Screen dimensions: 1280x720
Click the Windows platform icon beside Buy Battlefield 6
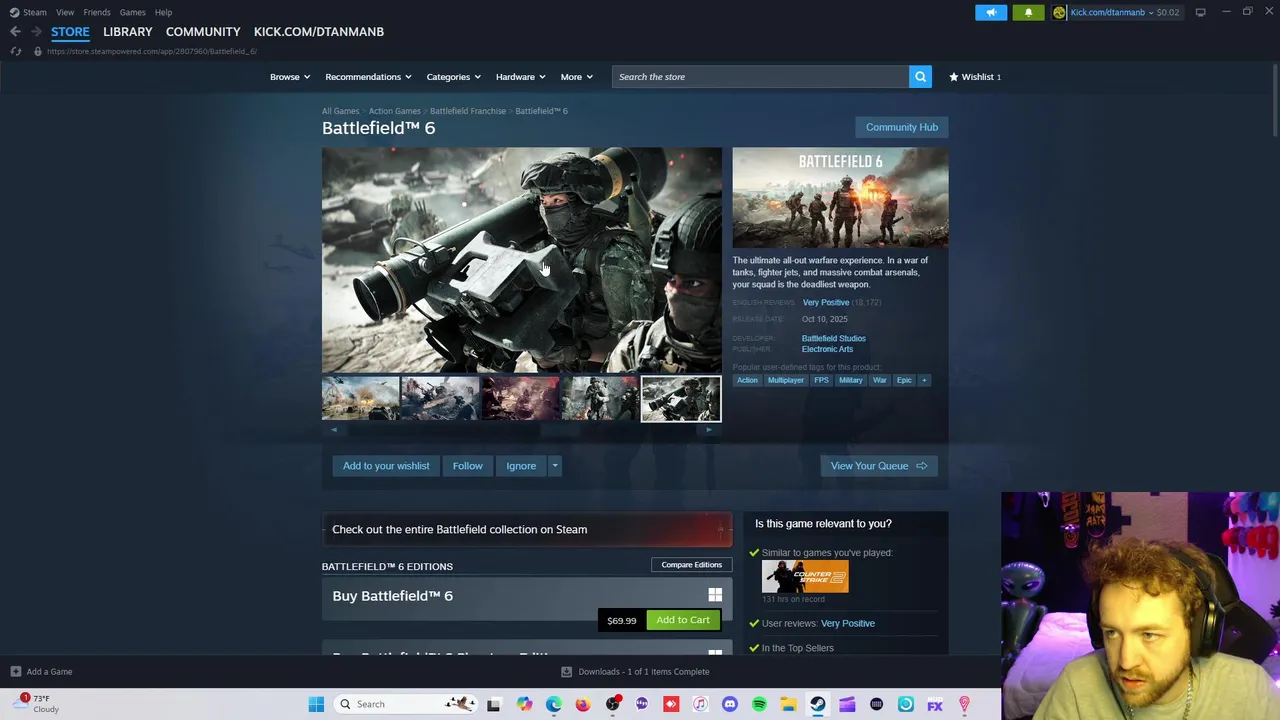(x=715, y=595)
